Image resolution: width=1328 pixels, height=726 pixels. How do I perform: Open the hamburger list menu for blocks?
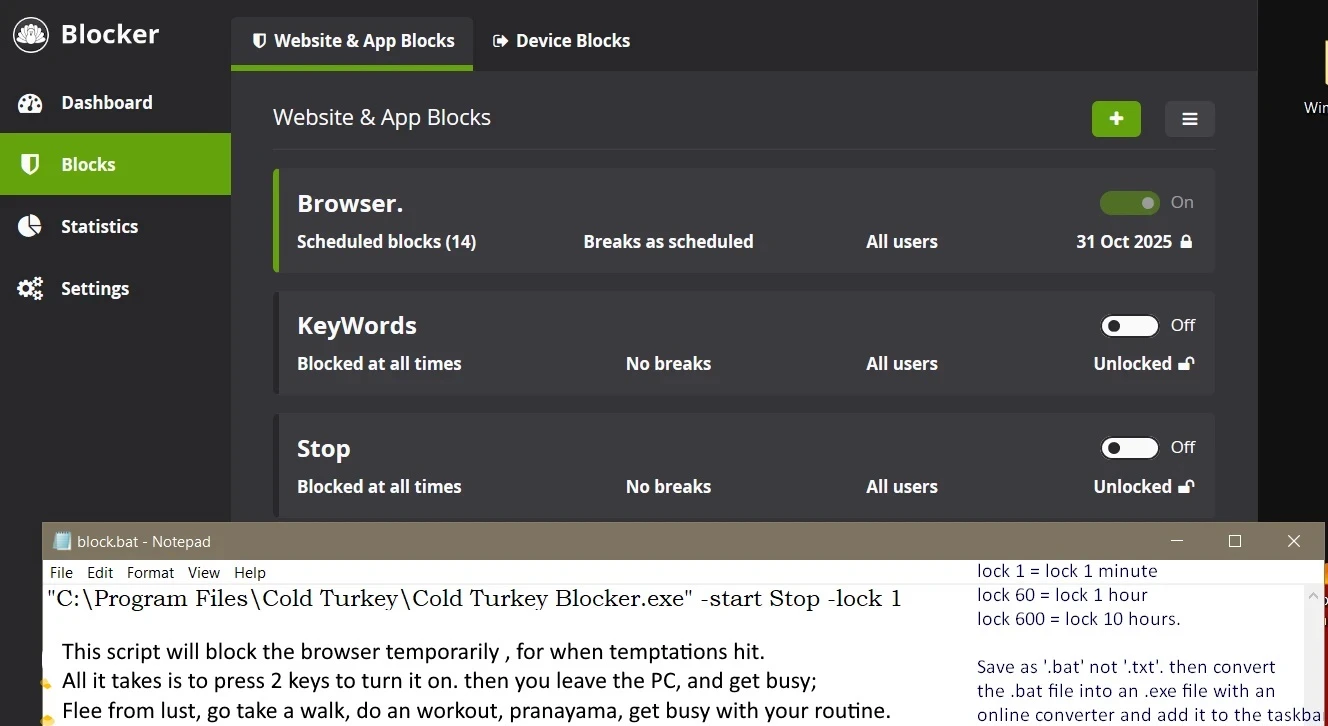[1189, 119]
